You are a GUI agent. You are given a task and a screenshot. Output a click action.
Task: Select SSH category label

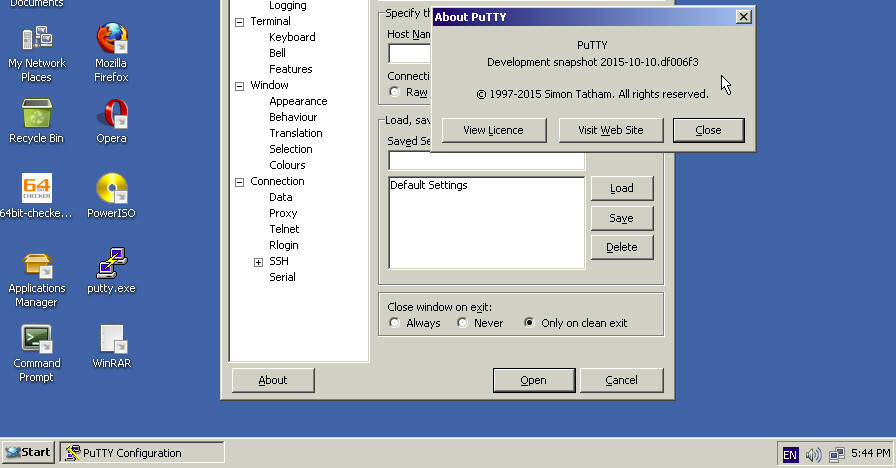(x=279, y=261)
